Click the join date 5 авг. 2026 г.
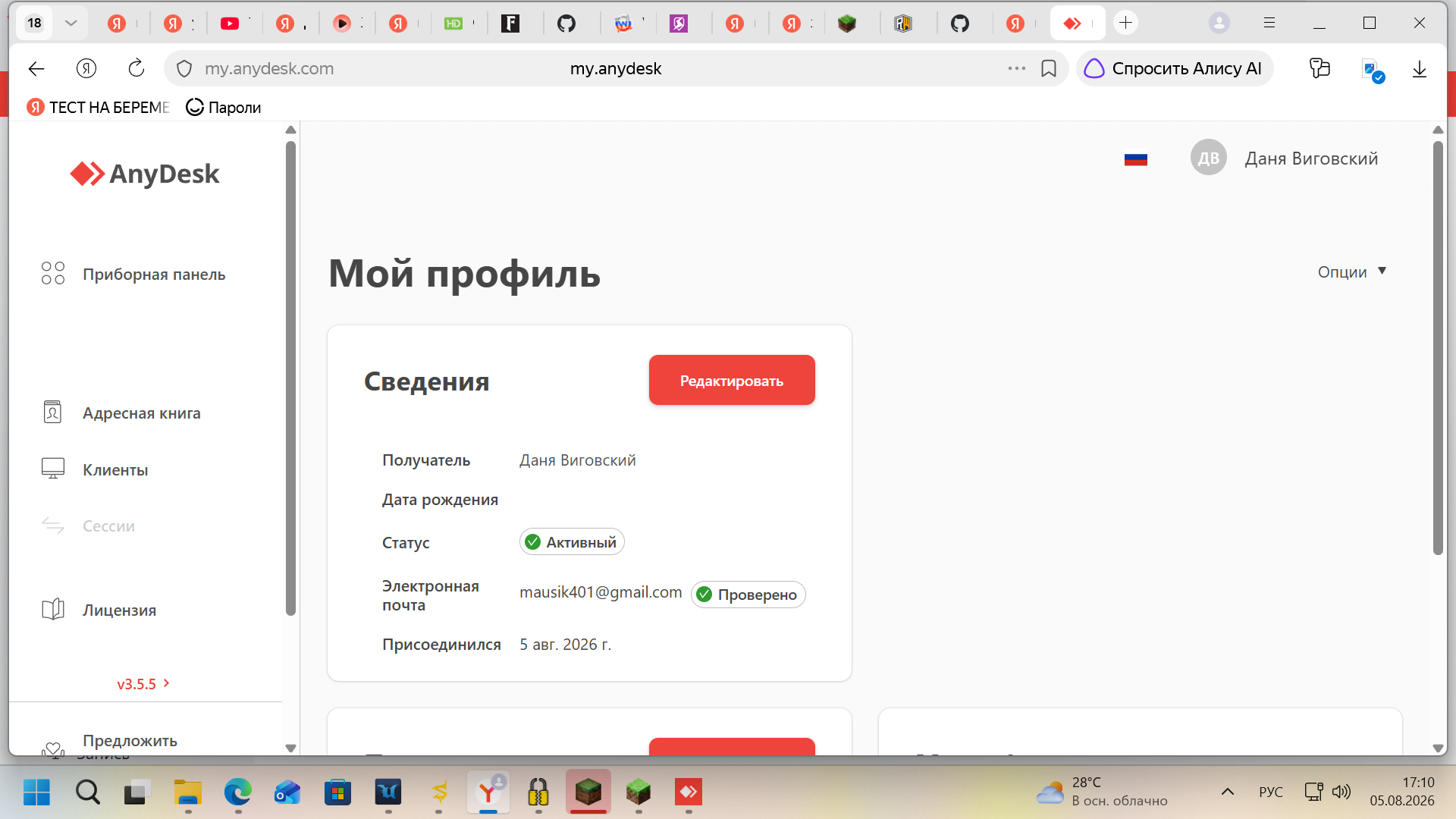The width and height of the screenshot is (1456, 819). click(565, 645)
